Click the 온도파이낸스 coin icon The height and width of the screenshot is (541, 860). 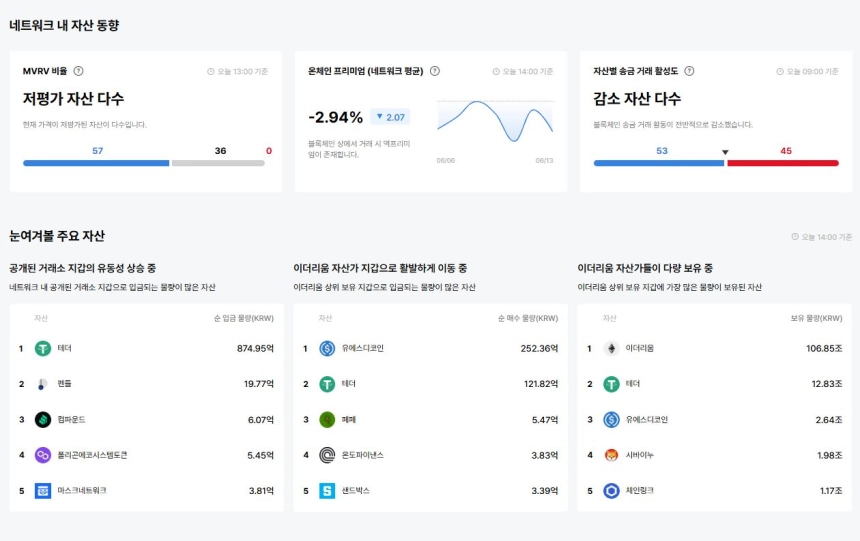pos(327,455)
